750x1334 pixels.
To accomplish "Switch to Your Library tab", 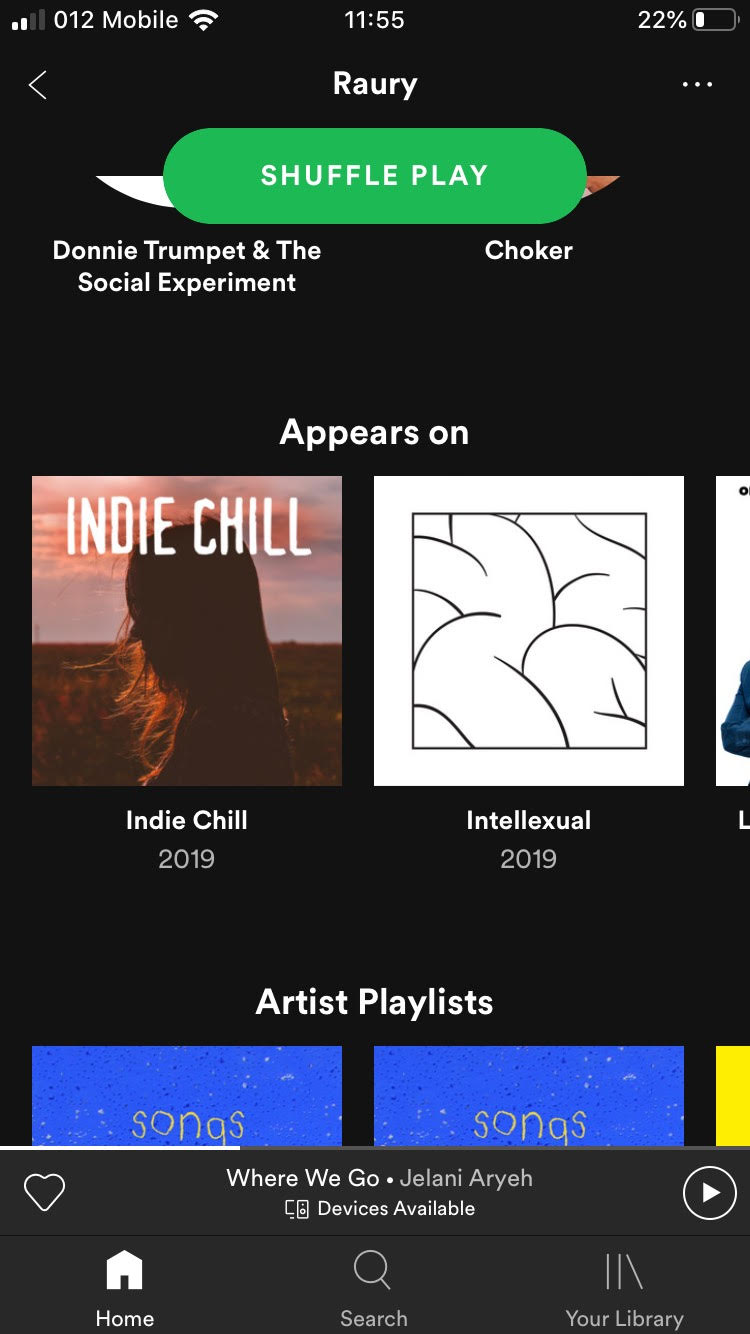I will pyautogui.click(x=624, y=1290).
